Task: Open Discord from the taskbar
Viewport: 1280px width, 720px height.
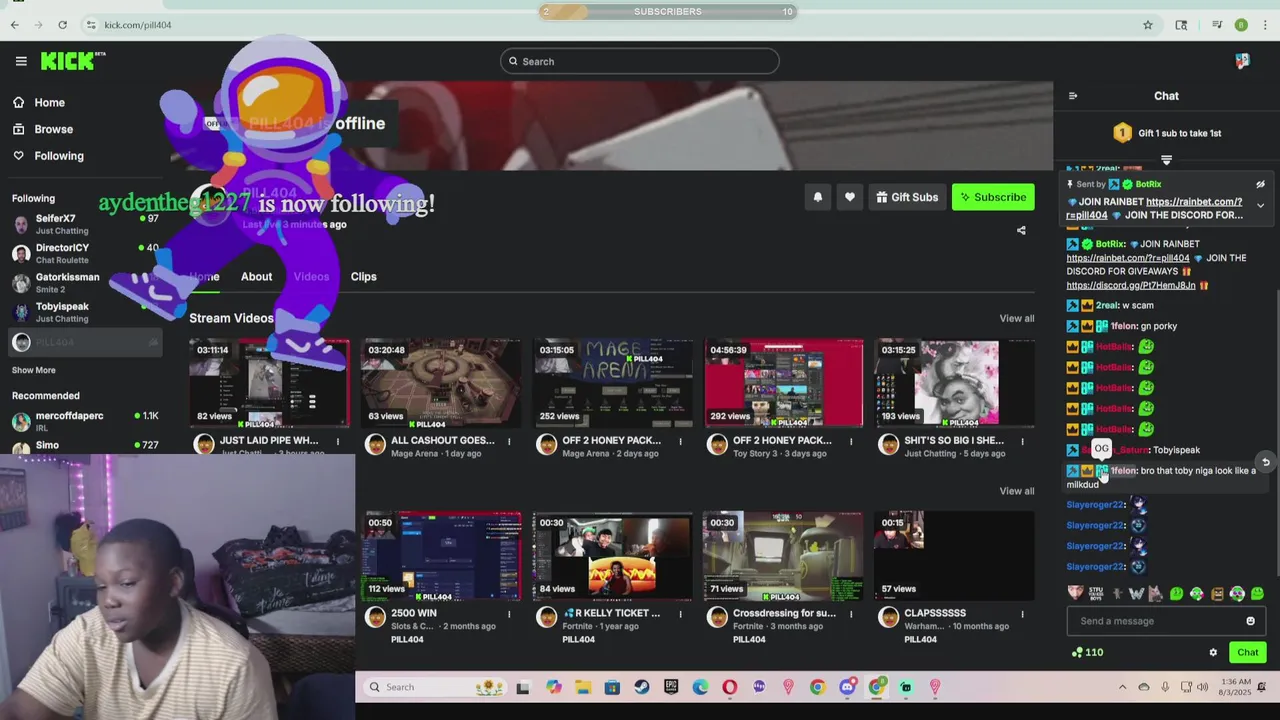Action: [x=847, y=687]
